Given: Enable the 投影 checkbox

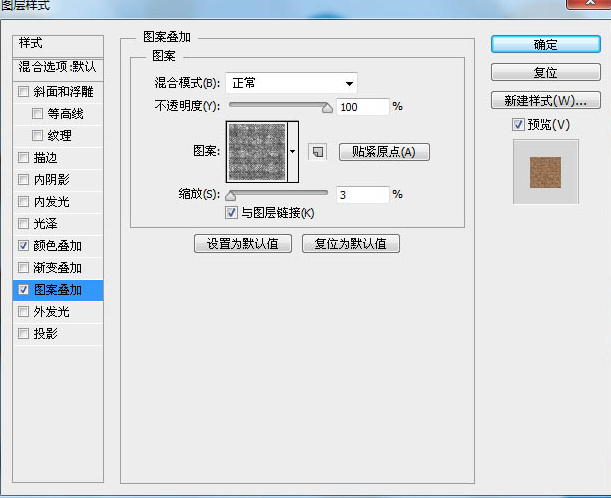Looking at the screenshot, I should point(23,334).
